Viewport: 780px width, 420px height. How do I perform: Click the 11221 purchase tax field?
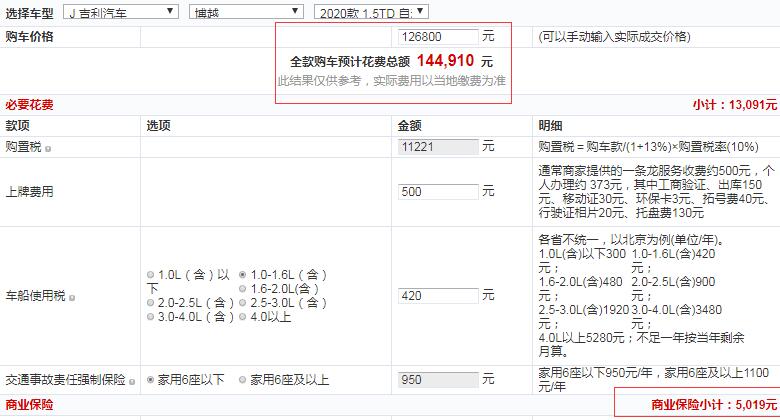point(438,147)
